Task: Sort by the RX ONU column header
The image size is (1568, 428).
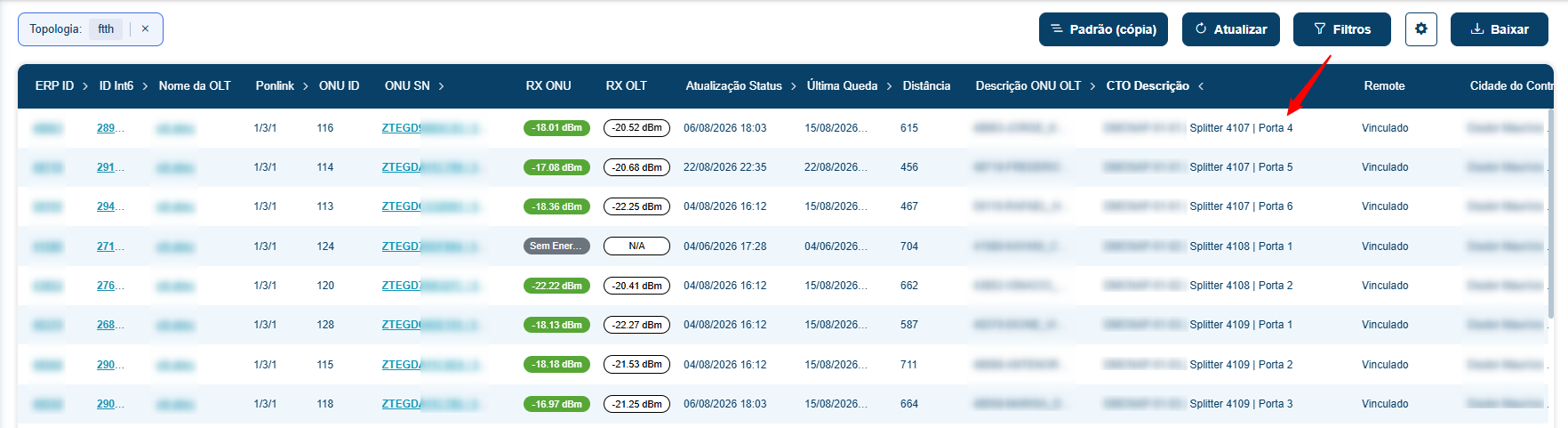Action: coord(548,86)
